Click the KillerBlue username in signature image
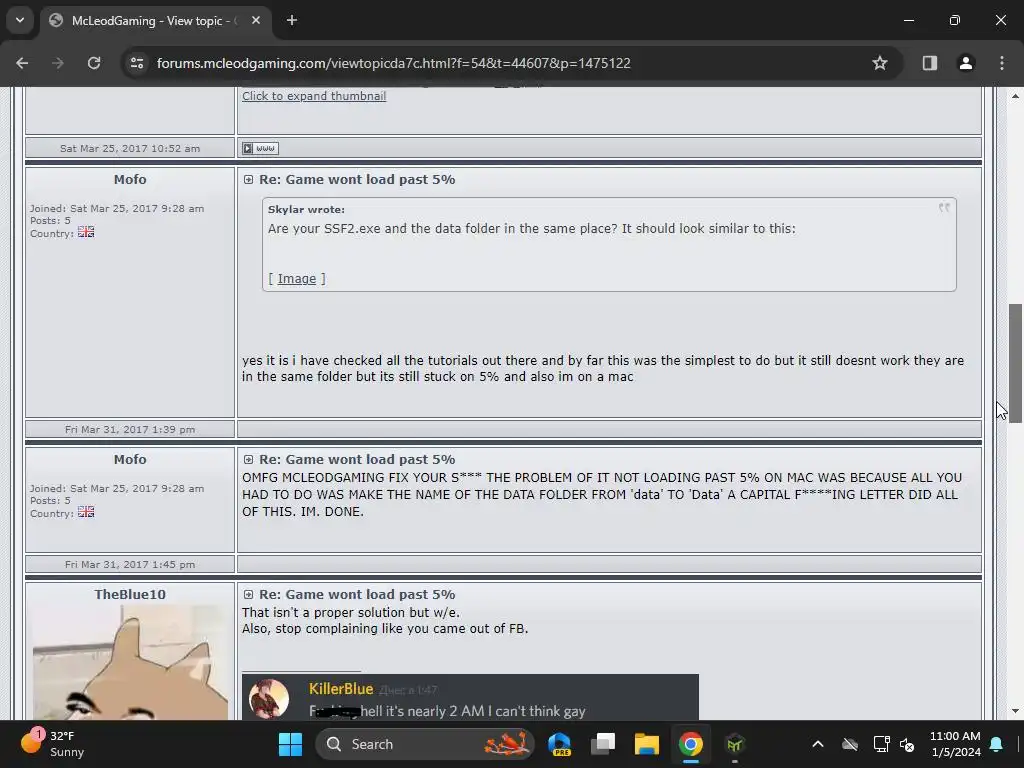Viewport: 1024px width, 768px height. (x=341, y=689)
